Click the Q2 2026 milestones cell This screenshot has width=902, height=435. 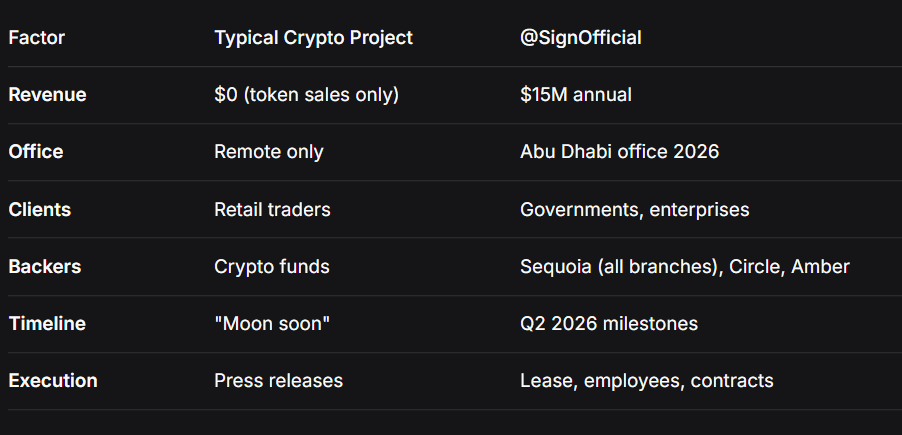(609, 324)
